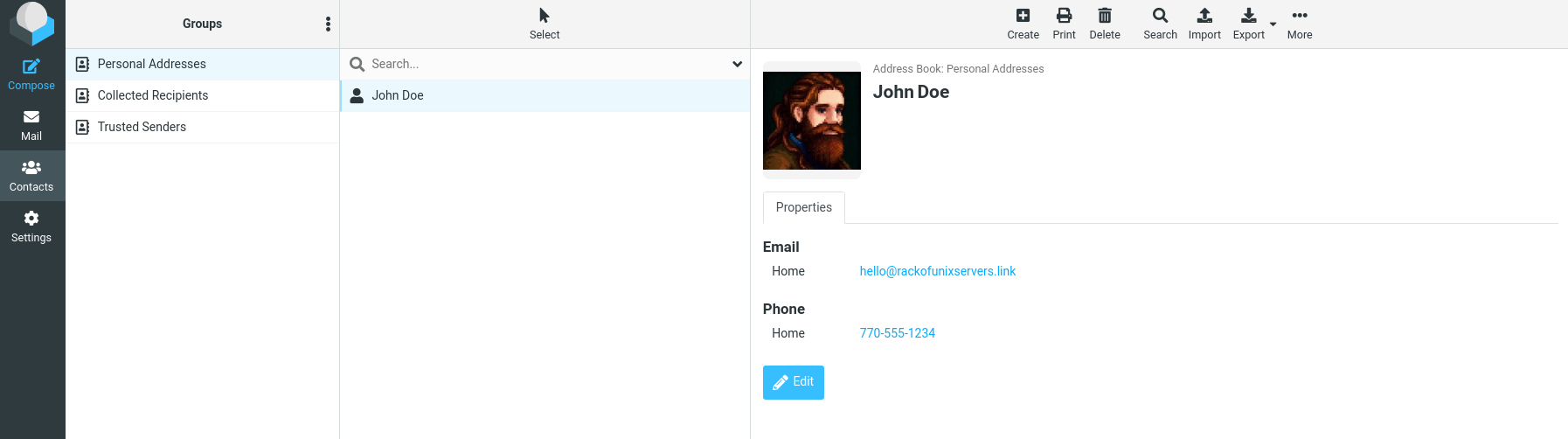Select the Collected Recipients address book
Viewport: 1568px width, 439px height.
[x=153, y=95]
